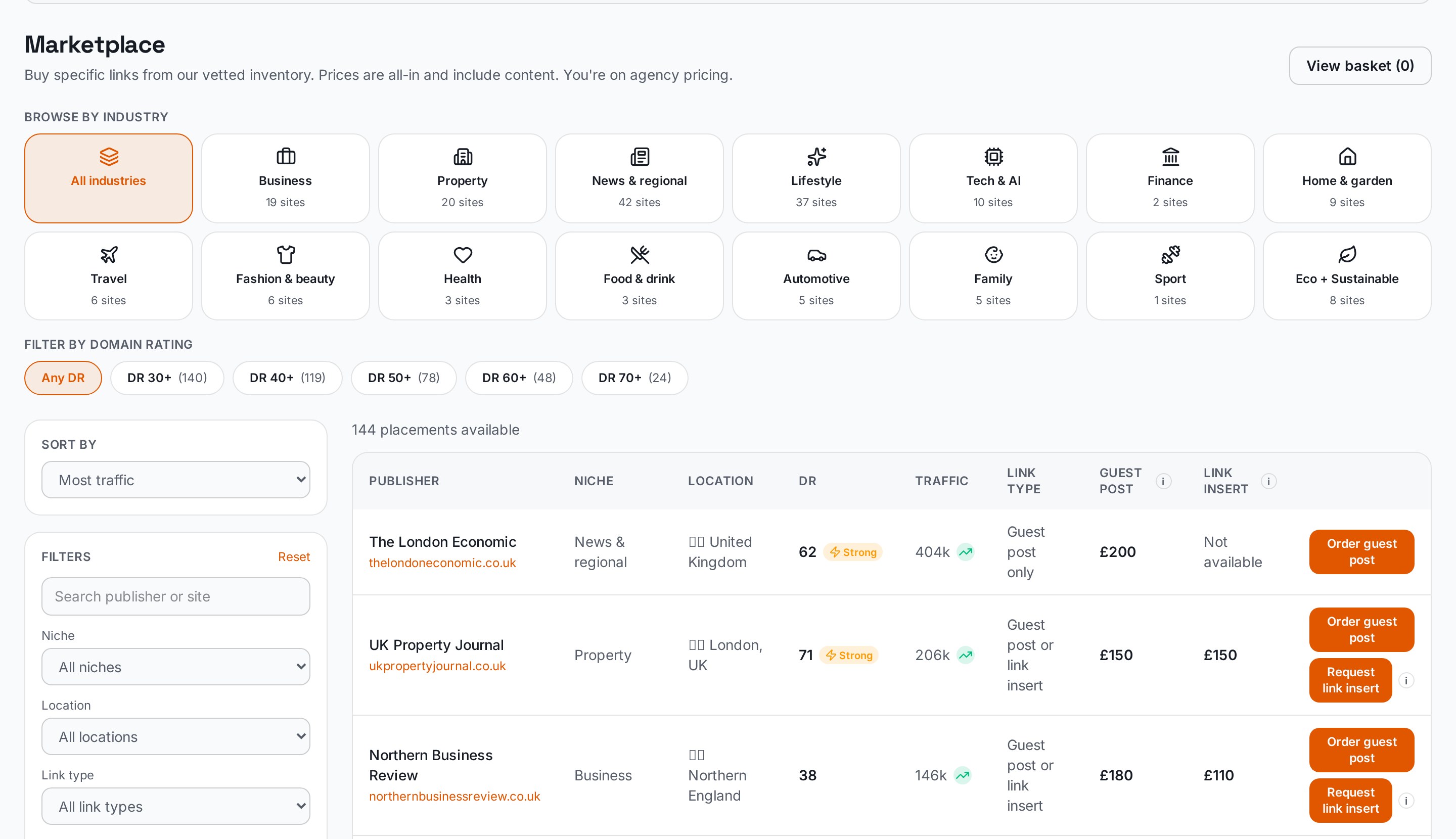
Task: Click the '144 placements available' text
Action: pyautogui.click(x=435, y=430)
